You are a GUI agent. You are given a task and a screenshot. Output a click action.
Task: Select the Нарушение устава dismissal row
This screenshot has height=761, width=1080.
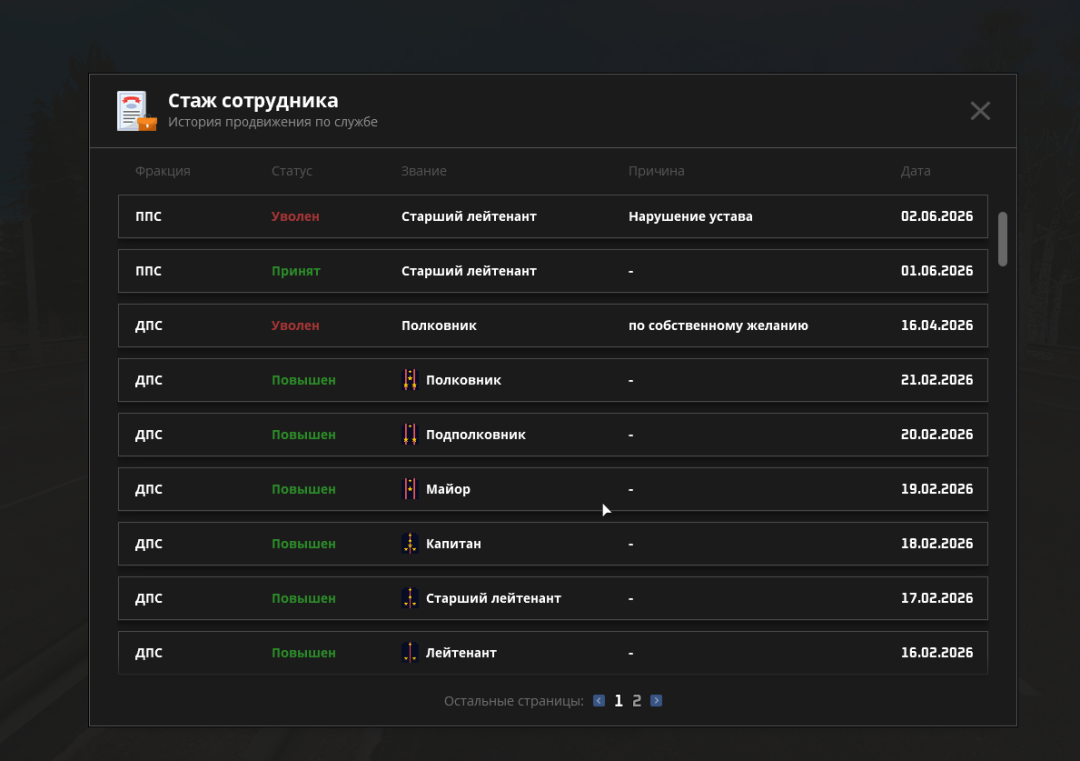[553, 216]
